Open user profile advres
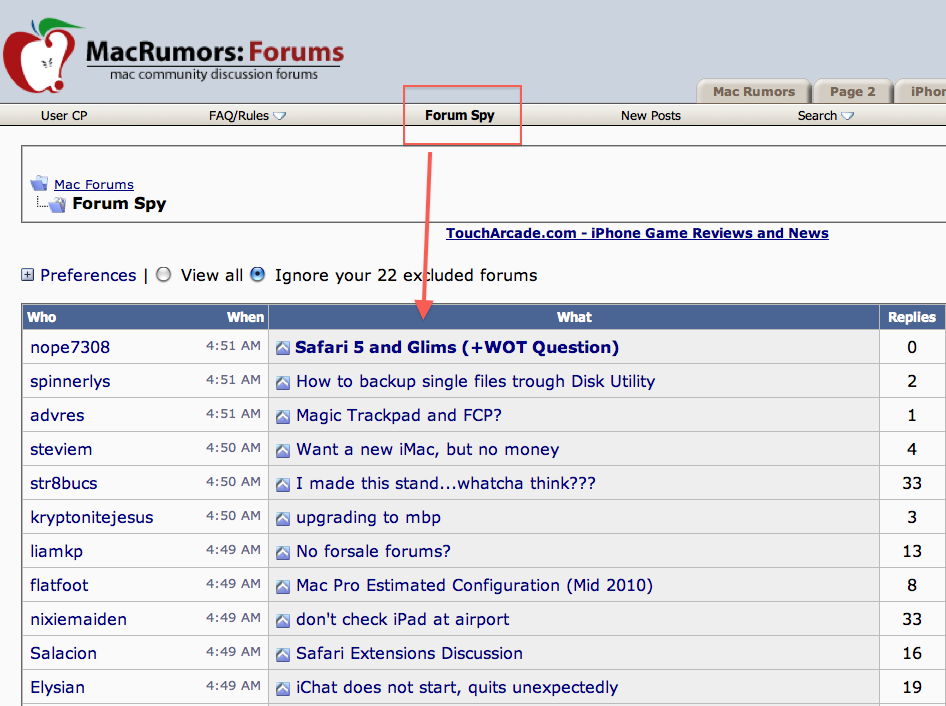 click(x=57, y=416)
